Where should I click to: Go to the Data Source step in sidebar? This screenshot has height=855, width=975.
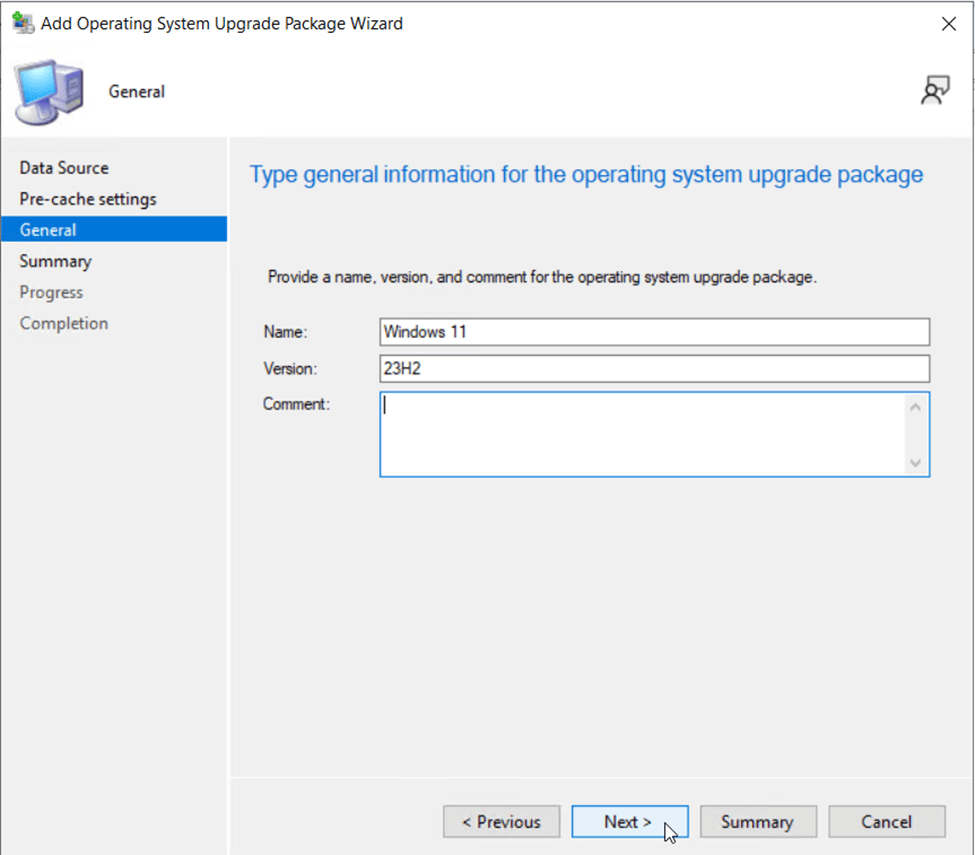point(64,168)
